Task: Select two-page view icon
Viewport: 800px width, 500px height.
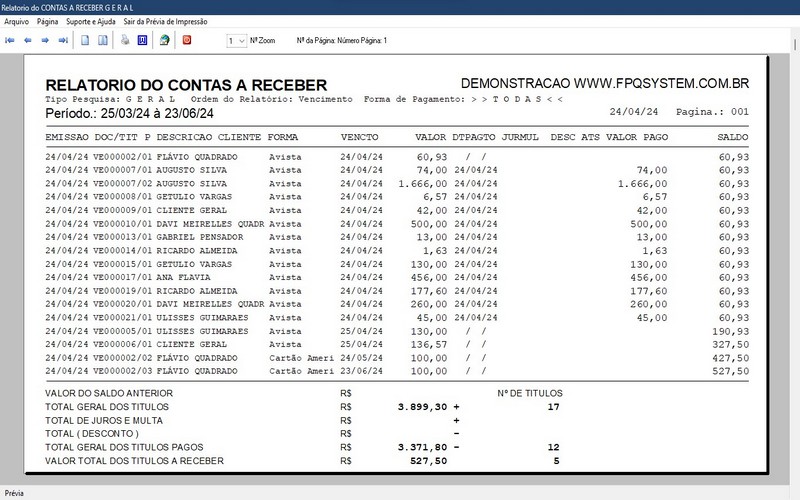Action: pyautogui.click(x=103, y=40)
